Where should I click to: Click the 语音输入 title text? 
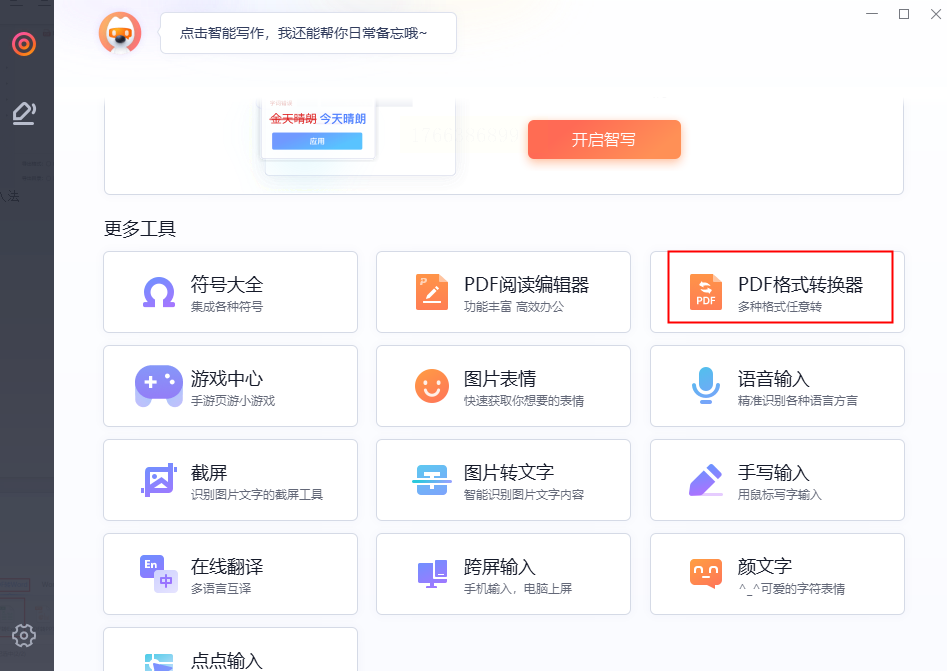pyautogui.click(x=774, y=379)
